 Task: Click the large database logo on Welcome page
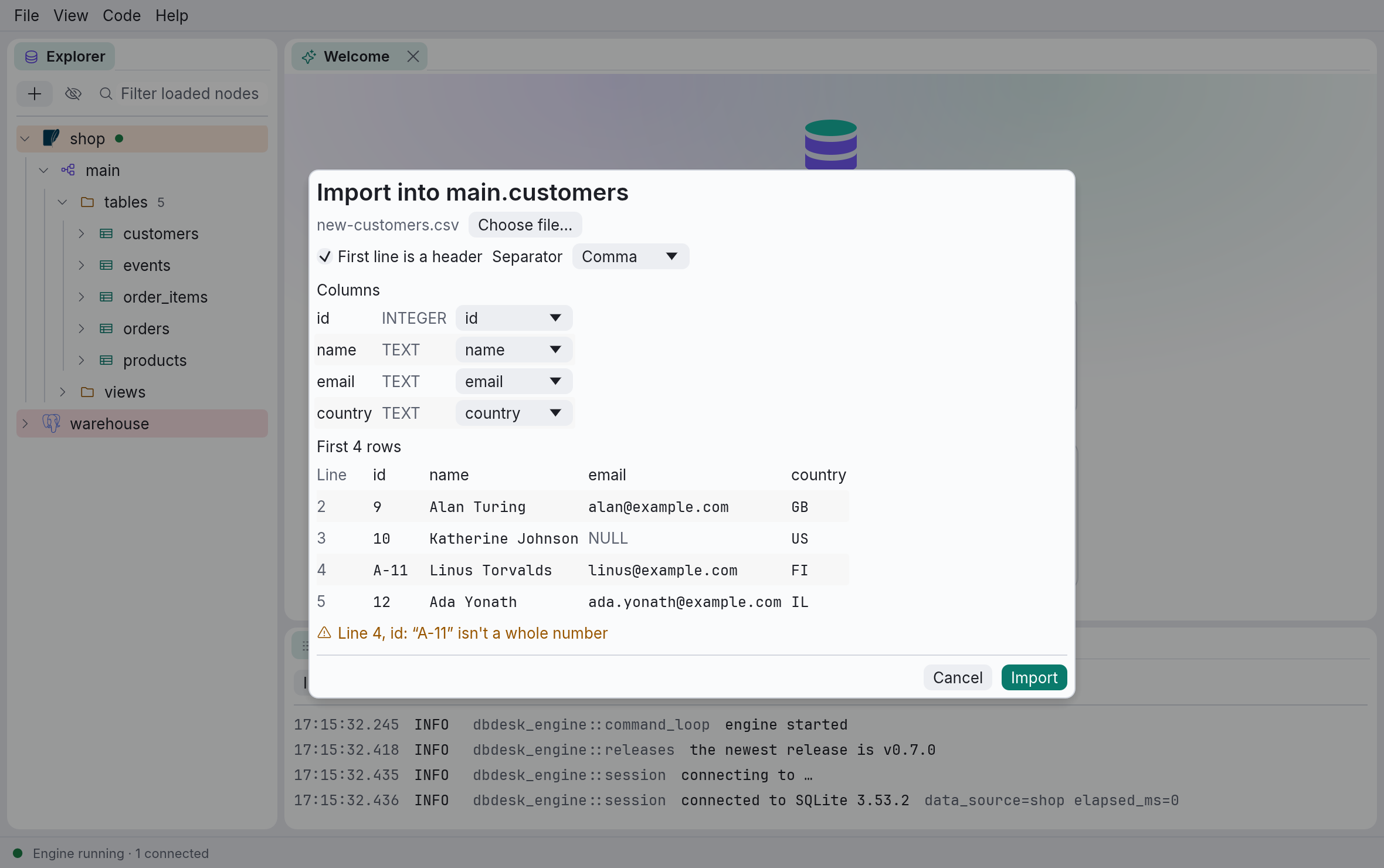(x=831, y=144)
